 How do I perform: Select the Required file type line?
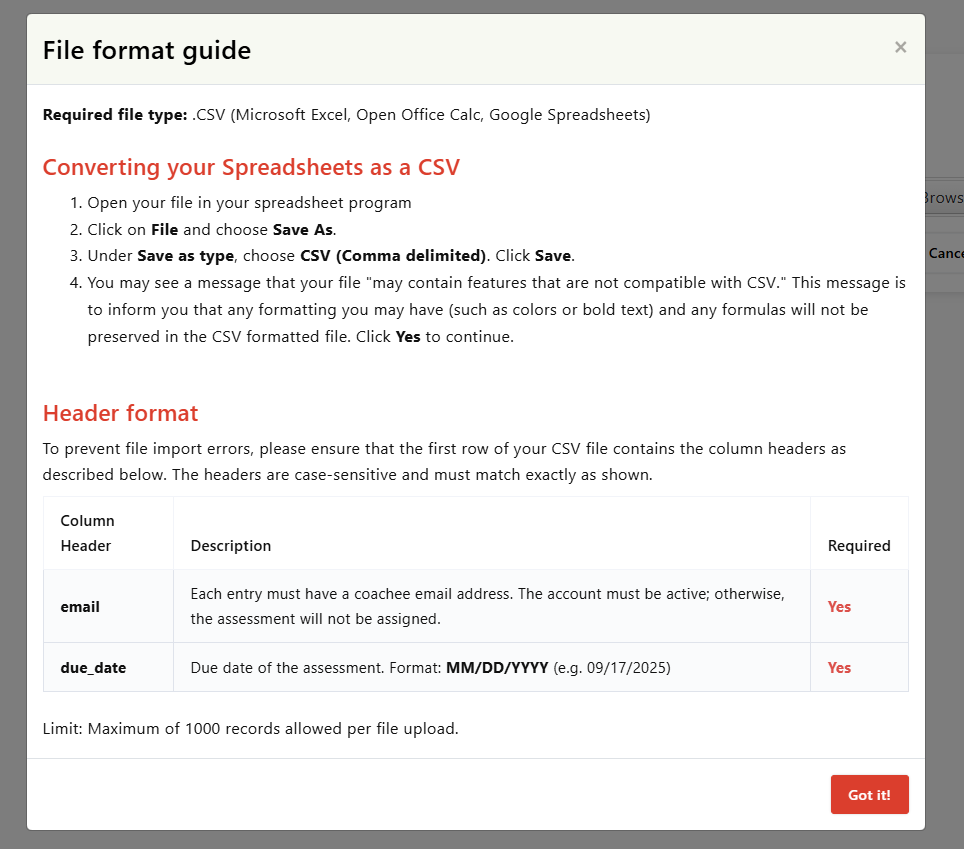tap(346, 115)
